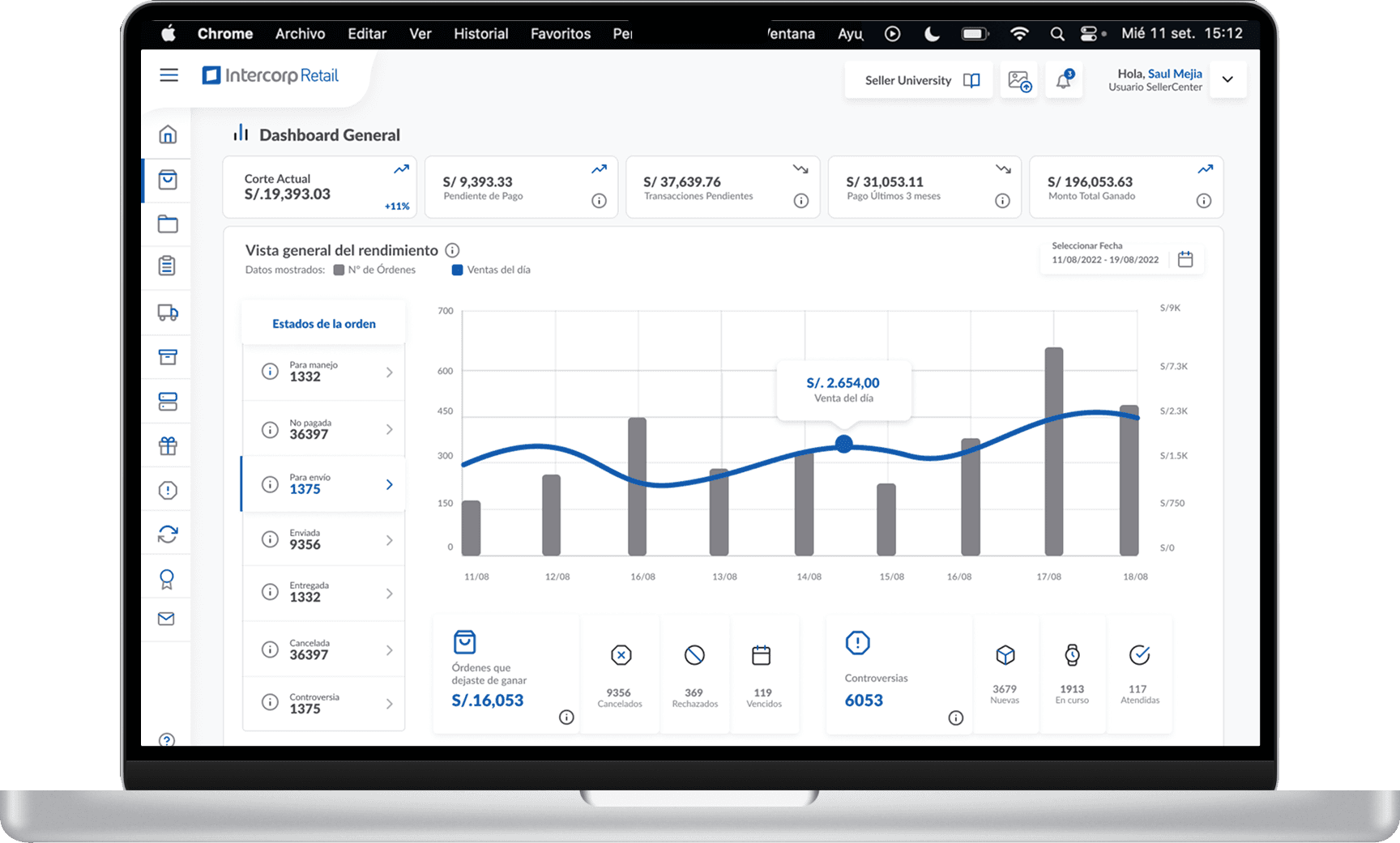
Task: Open the Historial menu in menu bar
Action: [480, 33]
